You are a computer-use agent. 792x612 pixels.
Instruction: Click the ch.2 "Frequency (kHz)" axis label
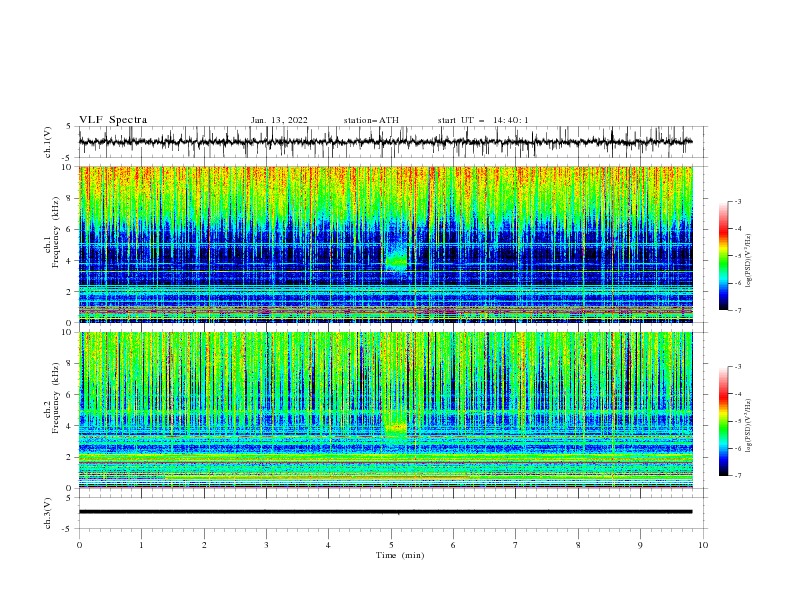(55, 397)
